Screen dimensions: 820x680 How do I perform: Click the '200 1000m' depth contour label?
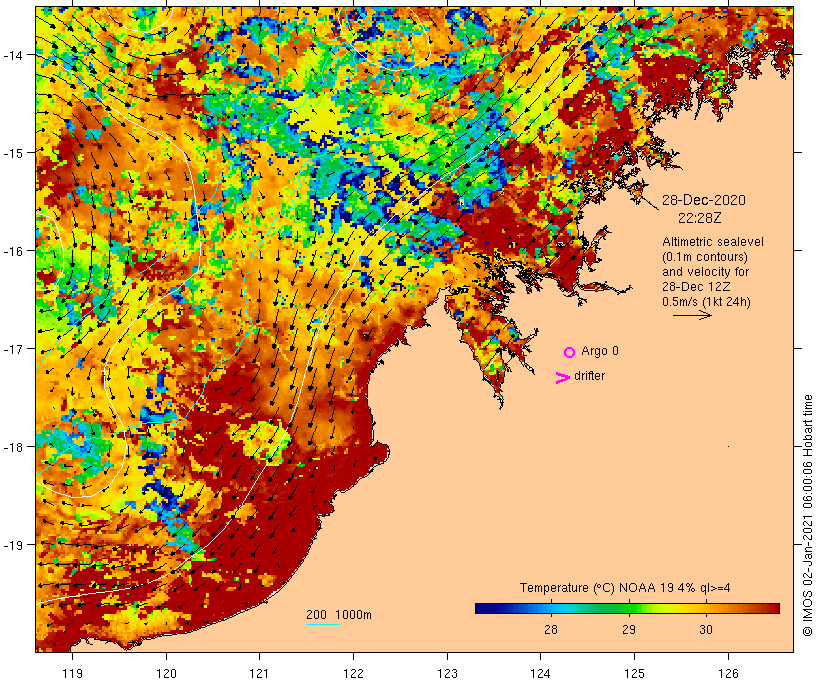click(x=339, y=615)
